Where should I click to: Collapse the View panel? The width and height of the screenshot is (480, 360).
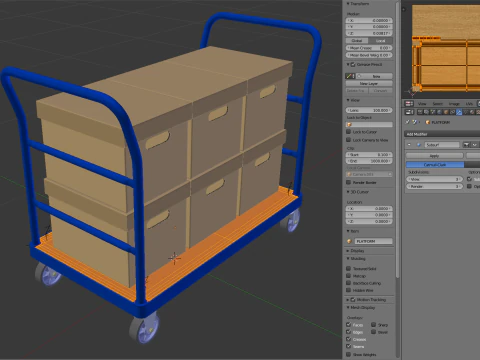pyautogui.click(x=348, y=100)
